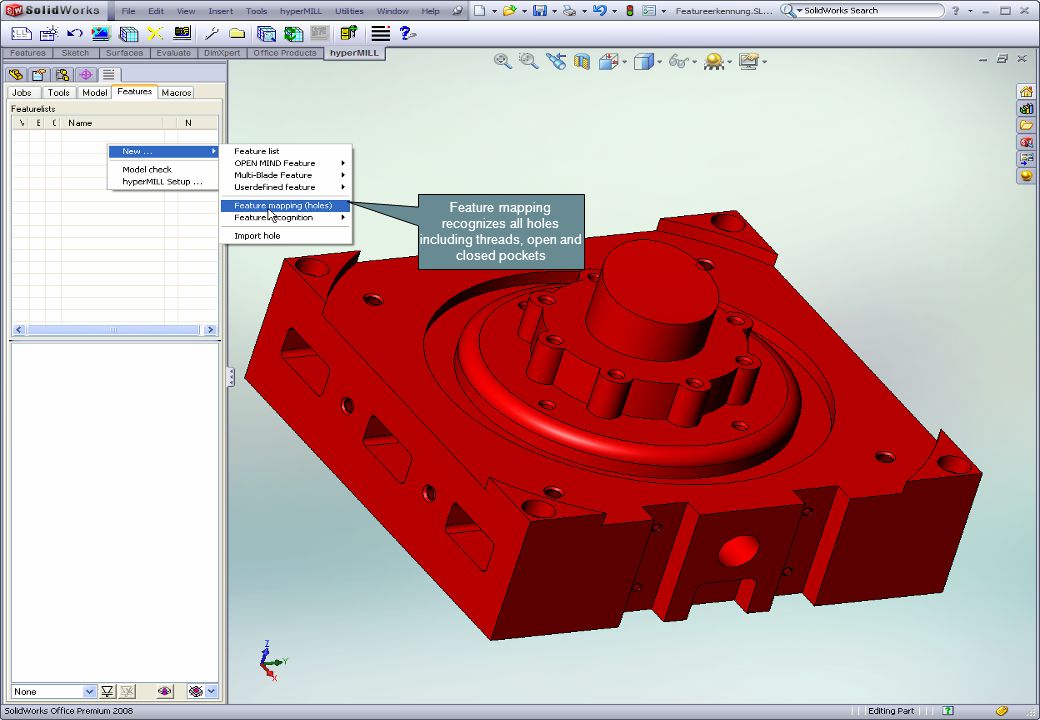
Task: Click the View Settings monitor icon
Action: tap(749, 62)
